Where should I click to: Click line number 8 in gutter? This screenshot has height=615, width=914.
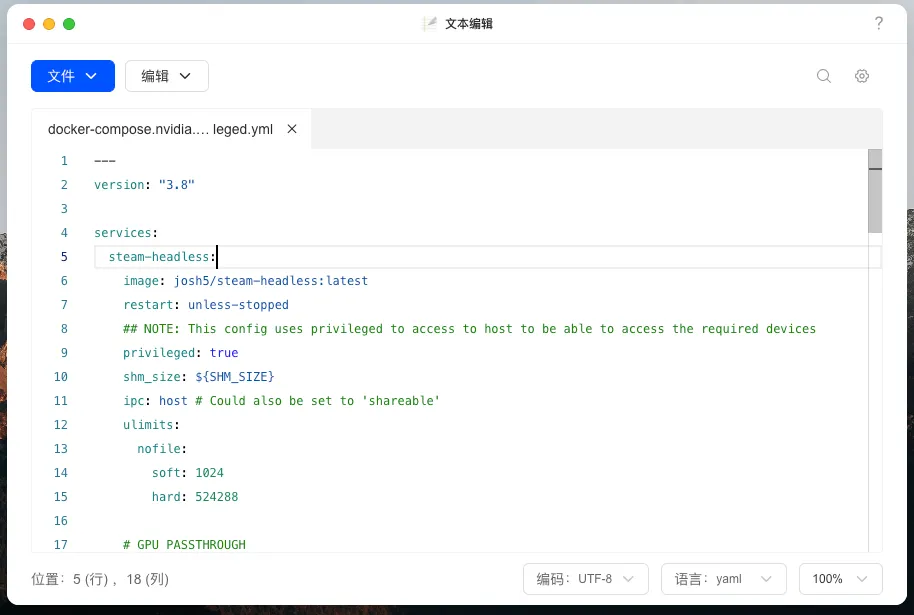click(x=64, y=329)
